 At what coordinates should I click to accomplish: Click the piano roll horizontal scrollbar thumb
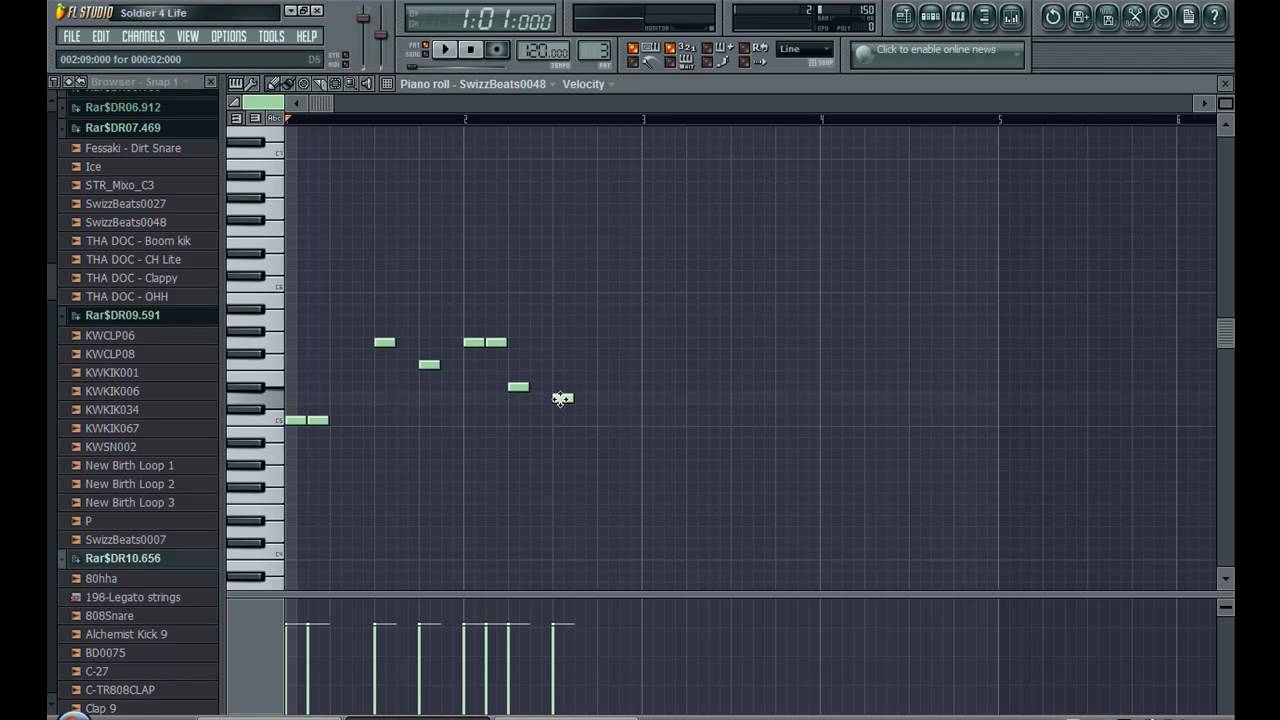click(x=321, y=103)
